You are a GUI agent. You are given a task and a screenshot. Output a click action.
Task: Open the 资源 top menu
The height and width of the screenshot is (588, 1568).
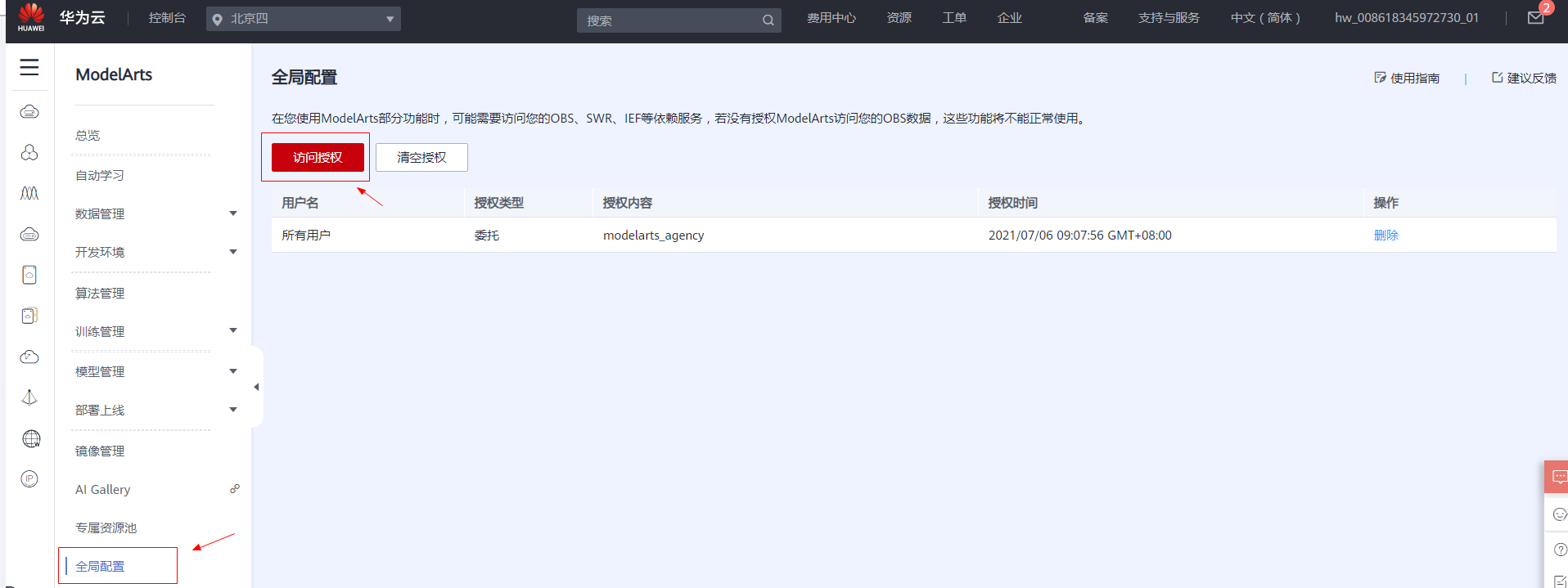click(x=899, y=18)
